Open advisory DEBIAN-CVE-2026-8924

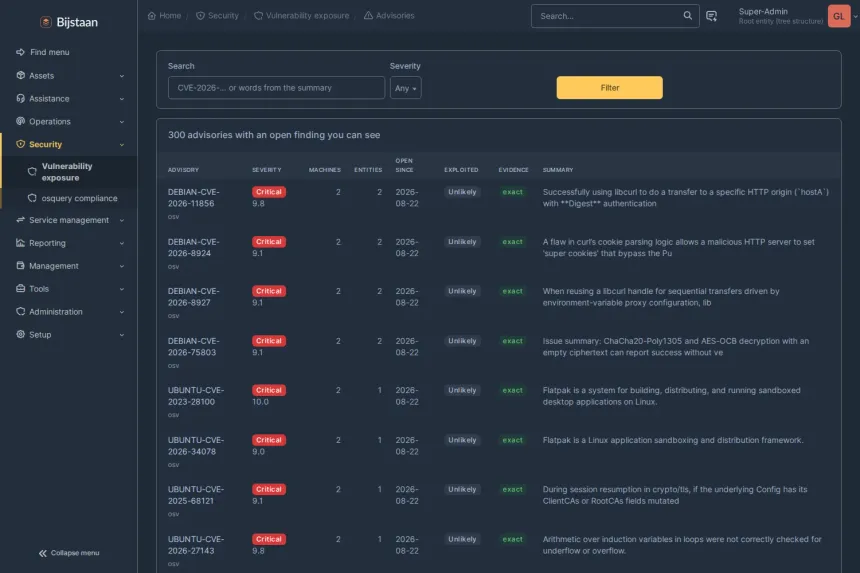194,247
